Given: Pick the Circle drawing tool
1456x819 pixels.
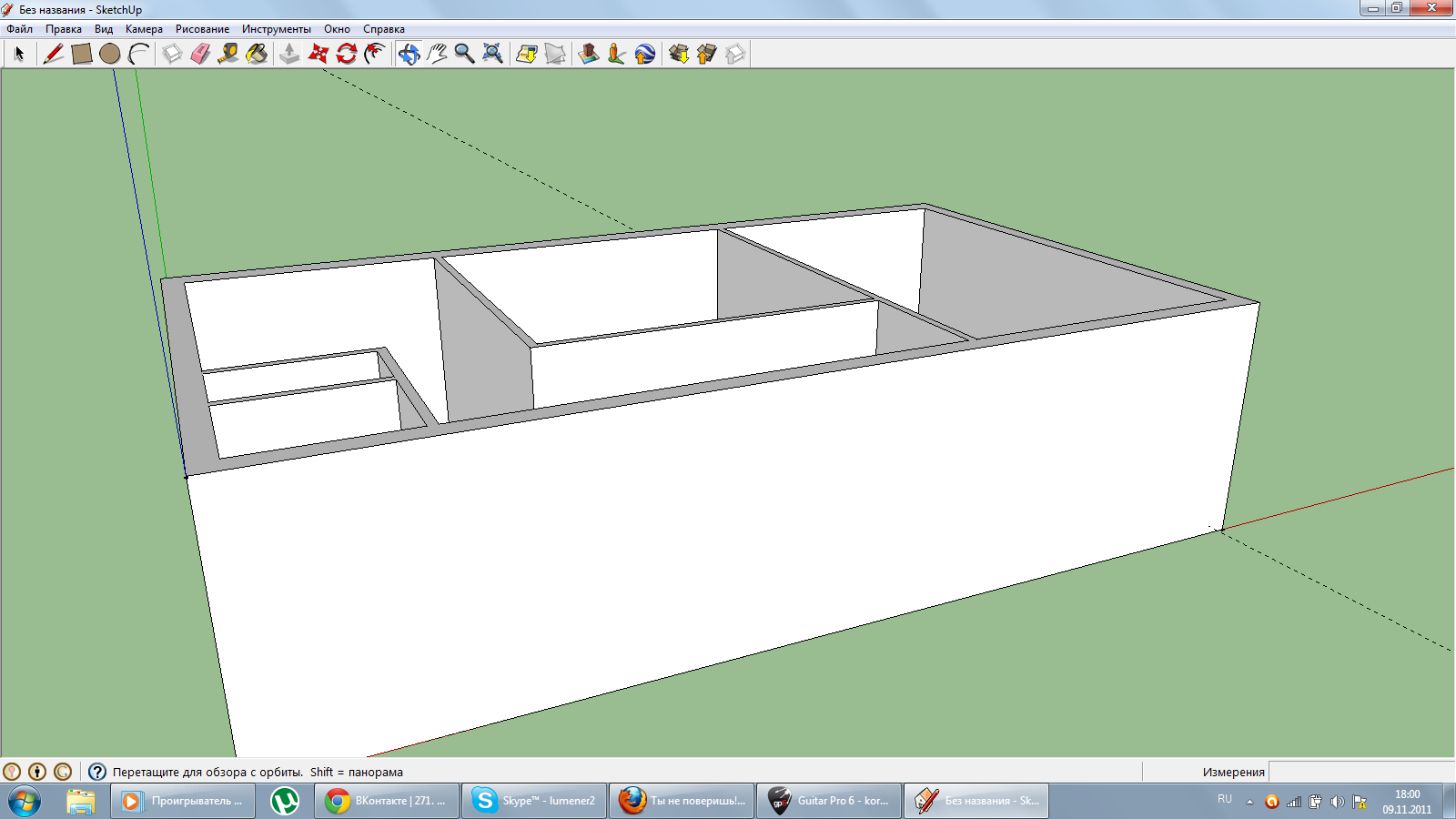Looking at the screenshot, I should [110, 54].
